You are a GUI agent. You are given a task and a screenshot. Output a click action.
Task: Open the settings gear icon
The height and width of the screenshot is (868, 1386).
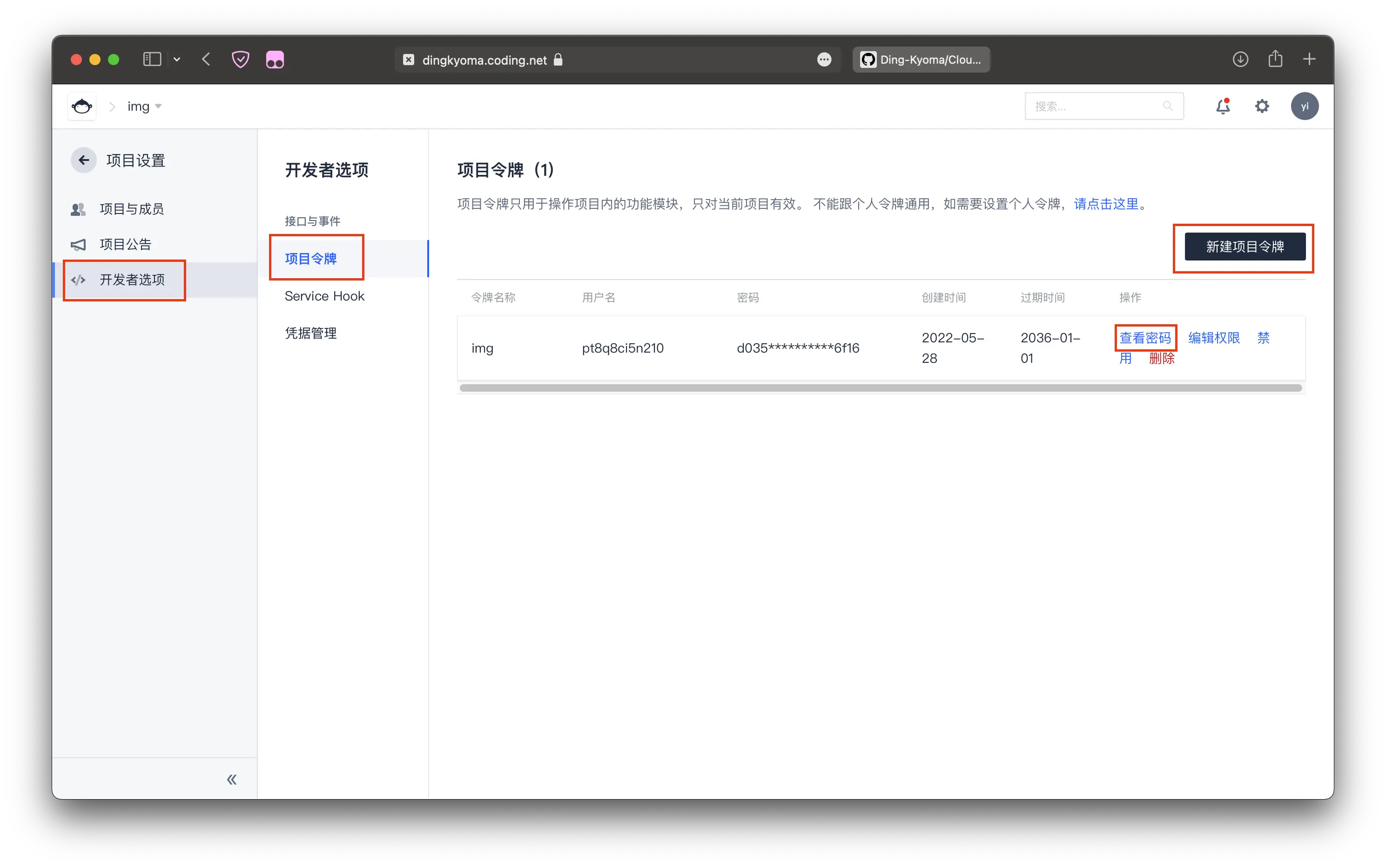tap(1262, 106)
